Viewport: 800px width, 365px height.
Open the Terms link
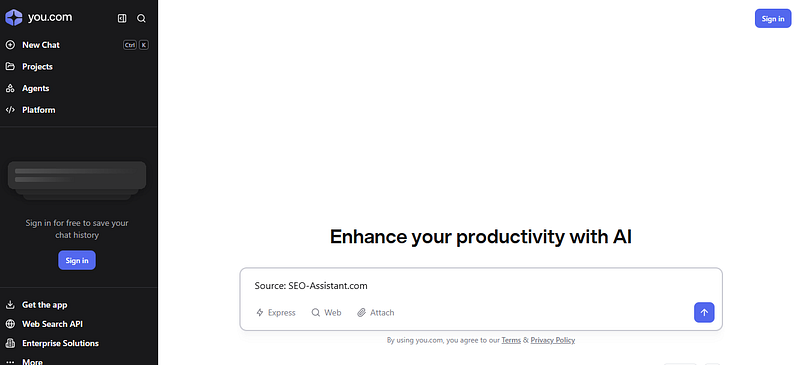[x=511, y=340]
